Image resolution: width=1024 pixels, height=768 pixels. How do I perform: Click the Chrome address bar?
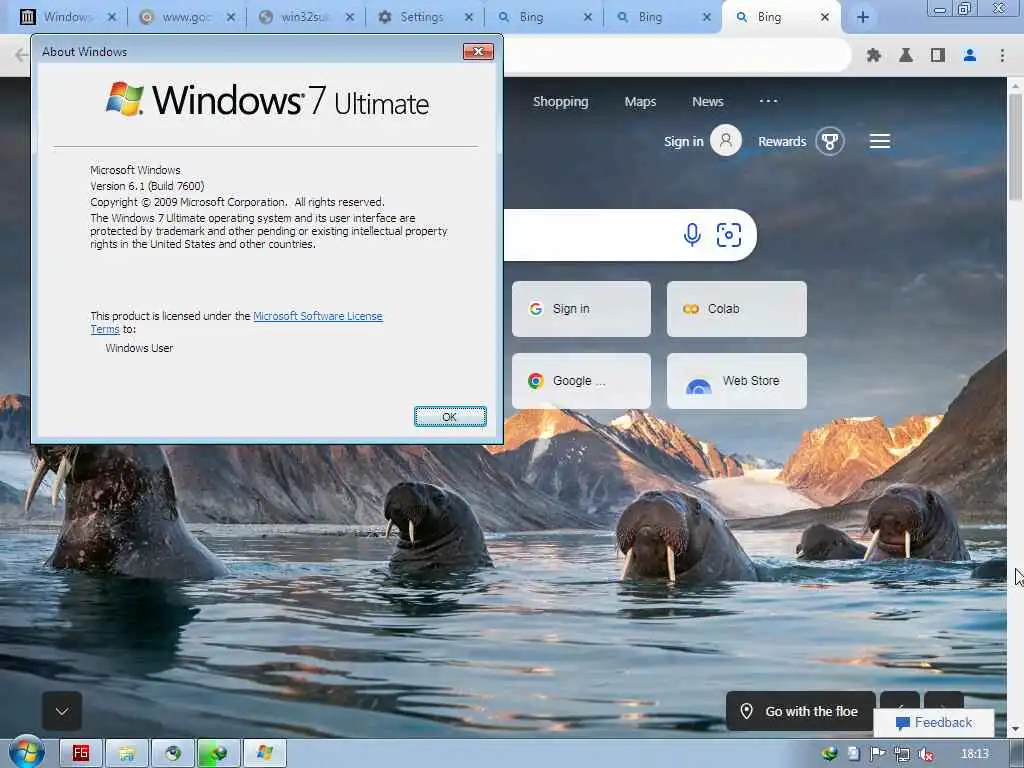pos(676,56)
